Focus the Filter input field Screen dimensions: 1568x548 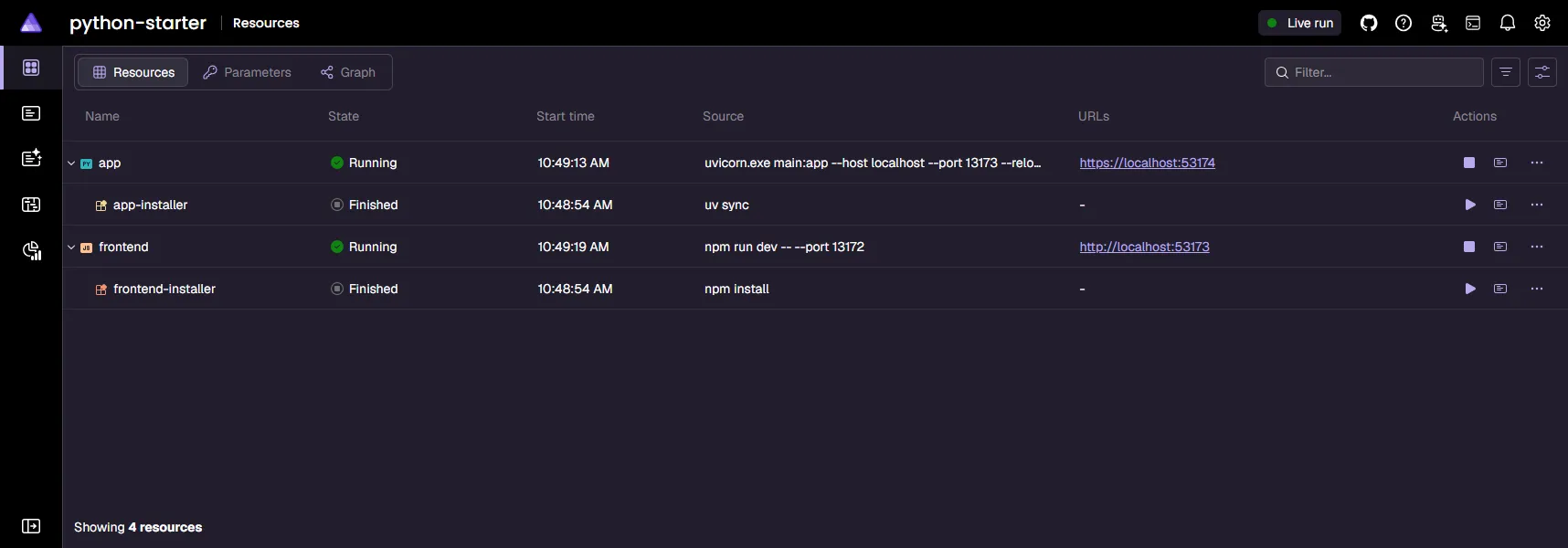pos(1374,72)
